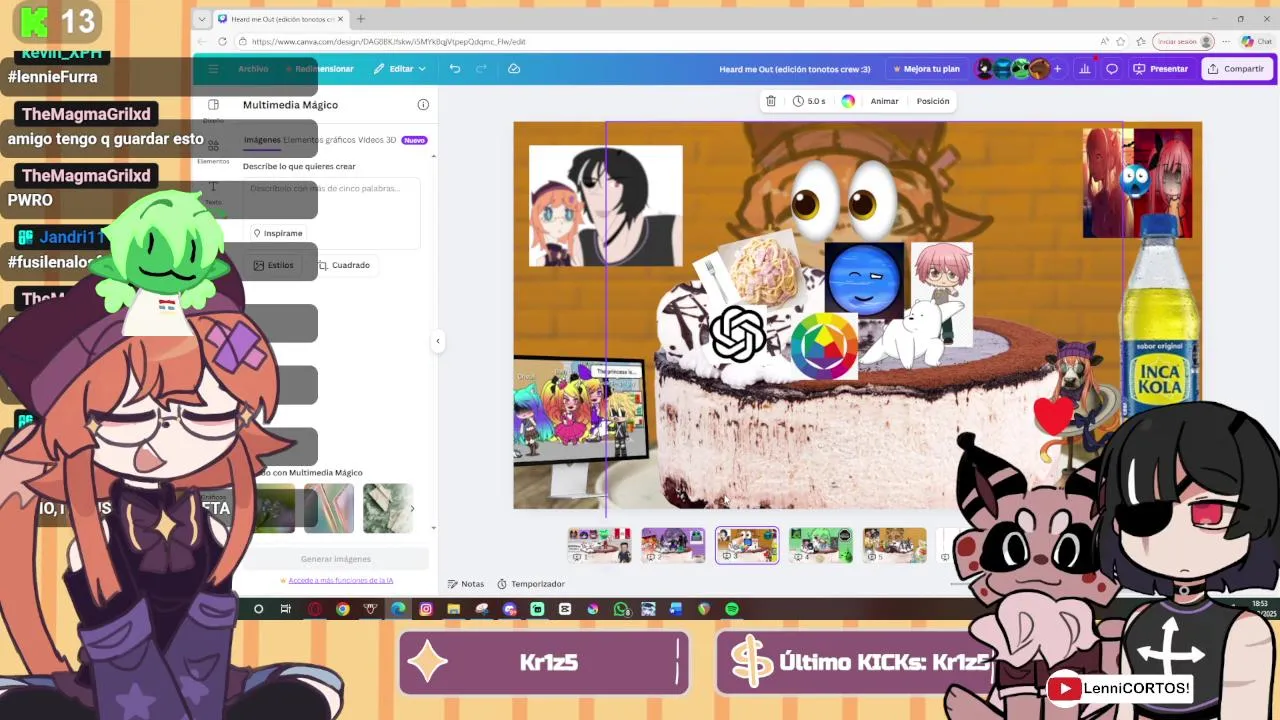Click Mejora tu plan button
The image size is (1280, 720).
pyautogui.click(x=926, y=69)
